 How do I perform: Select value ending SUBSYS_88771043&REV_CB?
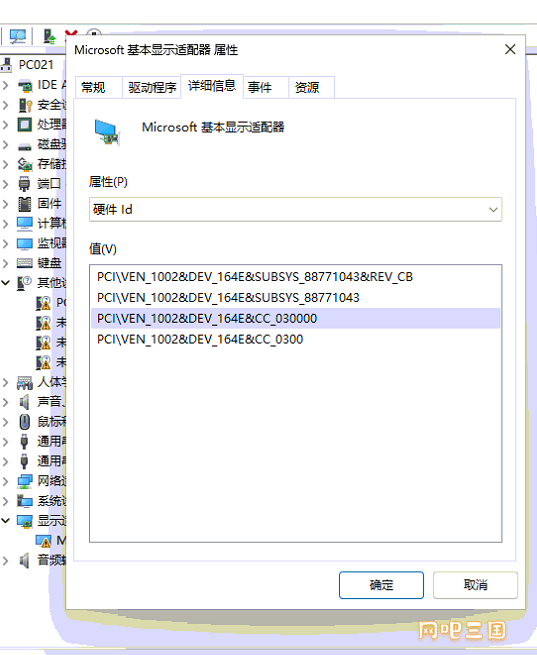pos(295,277)
